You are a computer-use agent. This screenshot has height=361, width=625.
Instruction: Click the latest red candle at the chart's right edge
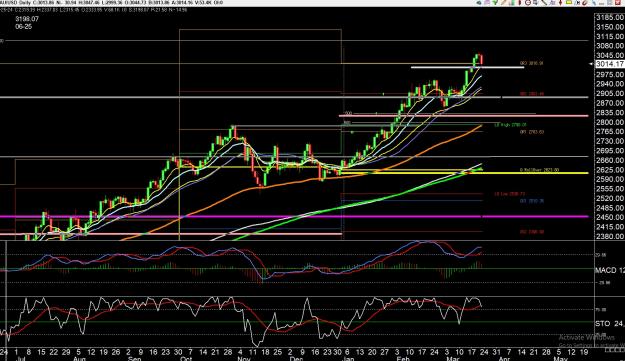[482, 59]
